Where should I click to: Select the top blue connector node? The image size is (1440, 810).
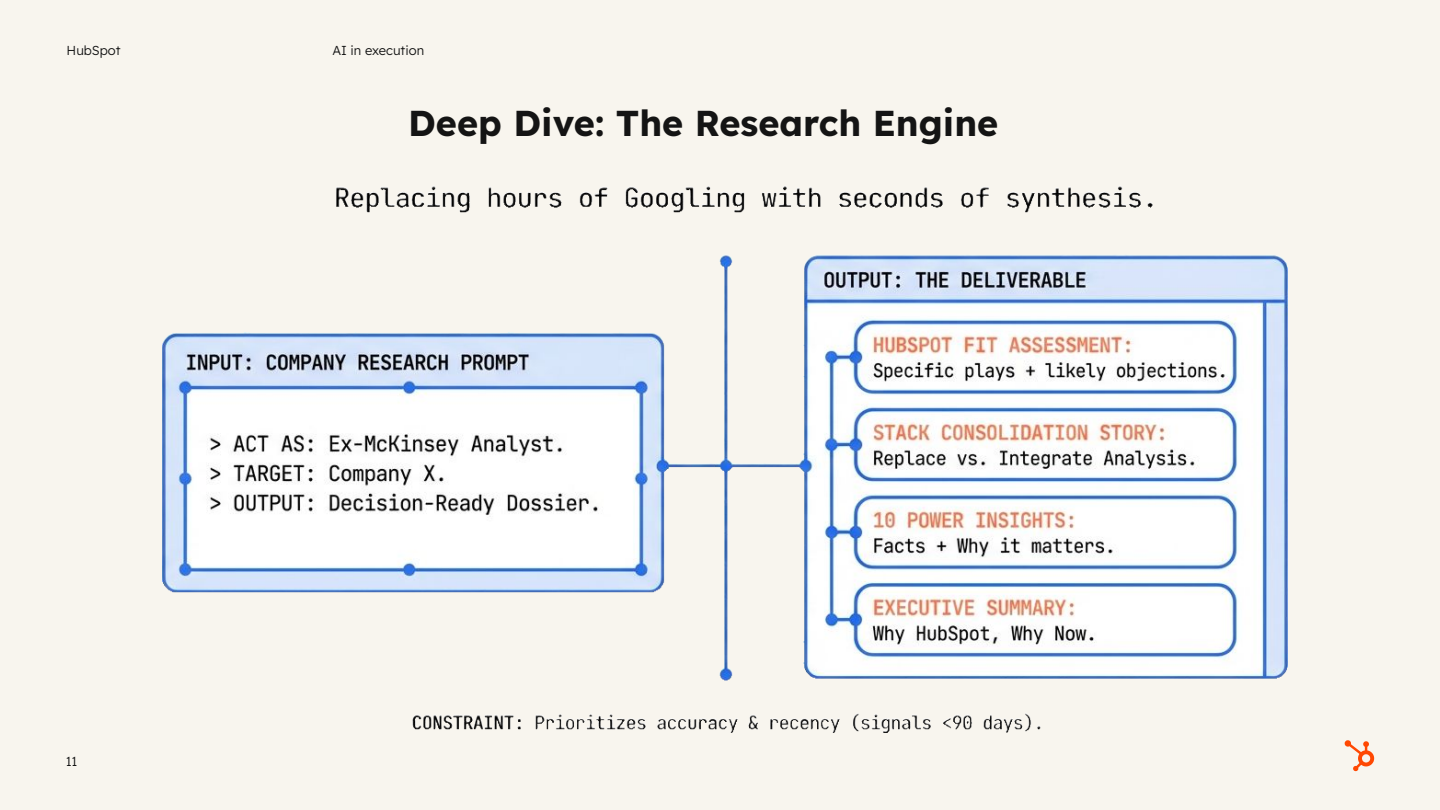726,261
